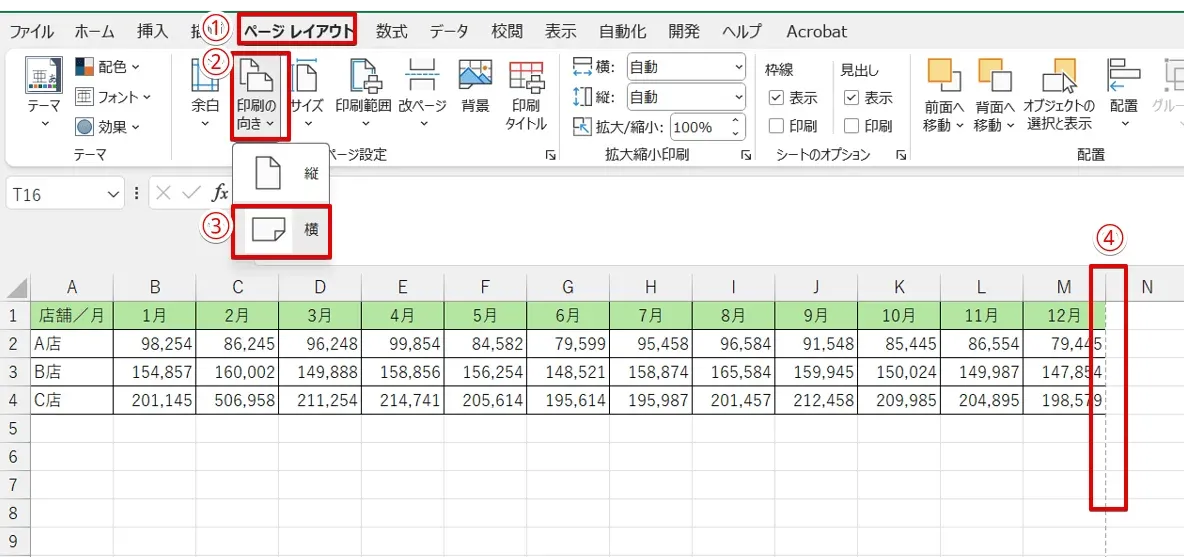Viewport: 1184px width, 557px height.
Task: Open the ページ設定 dialog launcher
Action: click(x=550, y=155)
